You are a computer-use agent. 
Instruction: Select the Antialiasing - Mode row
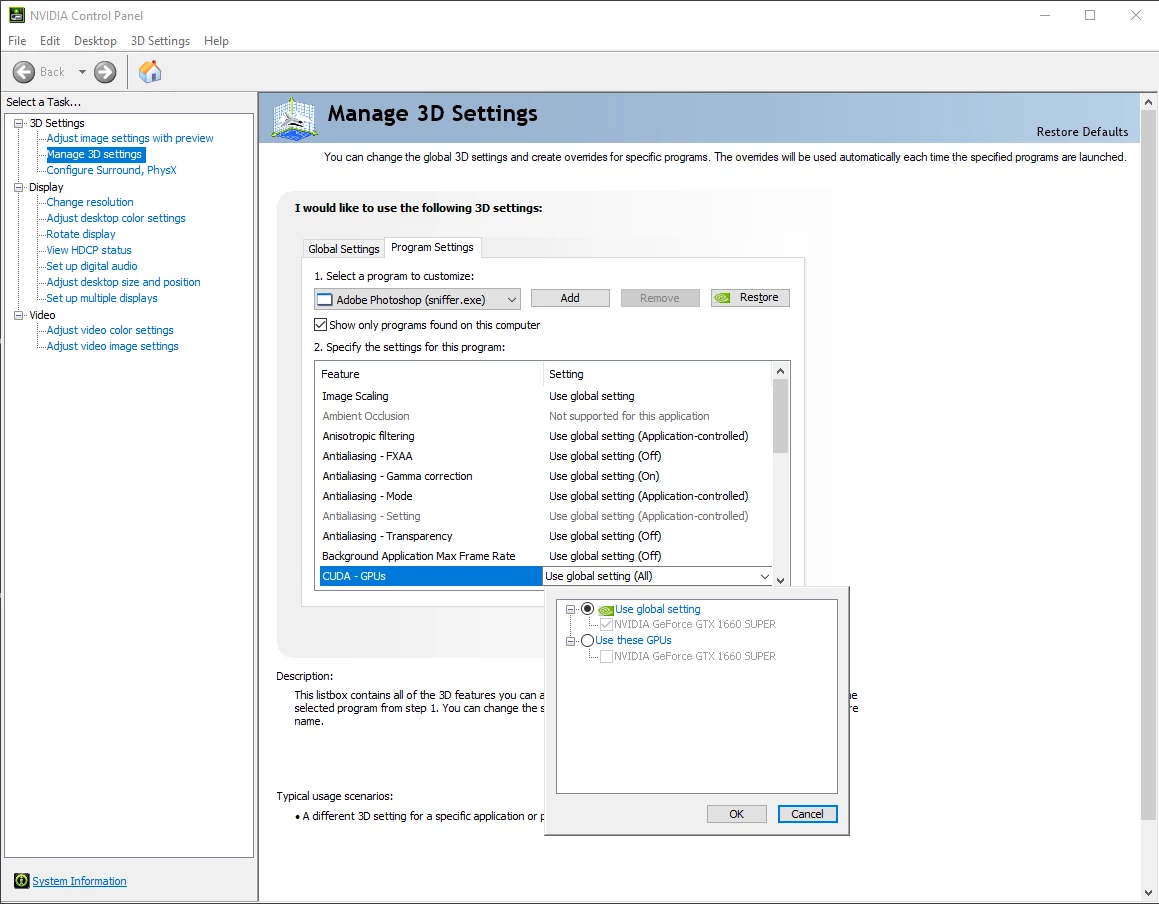(x=545, y=496)
